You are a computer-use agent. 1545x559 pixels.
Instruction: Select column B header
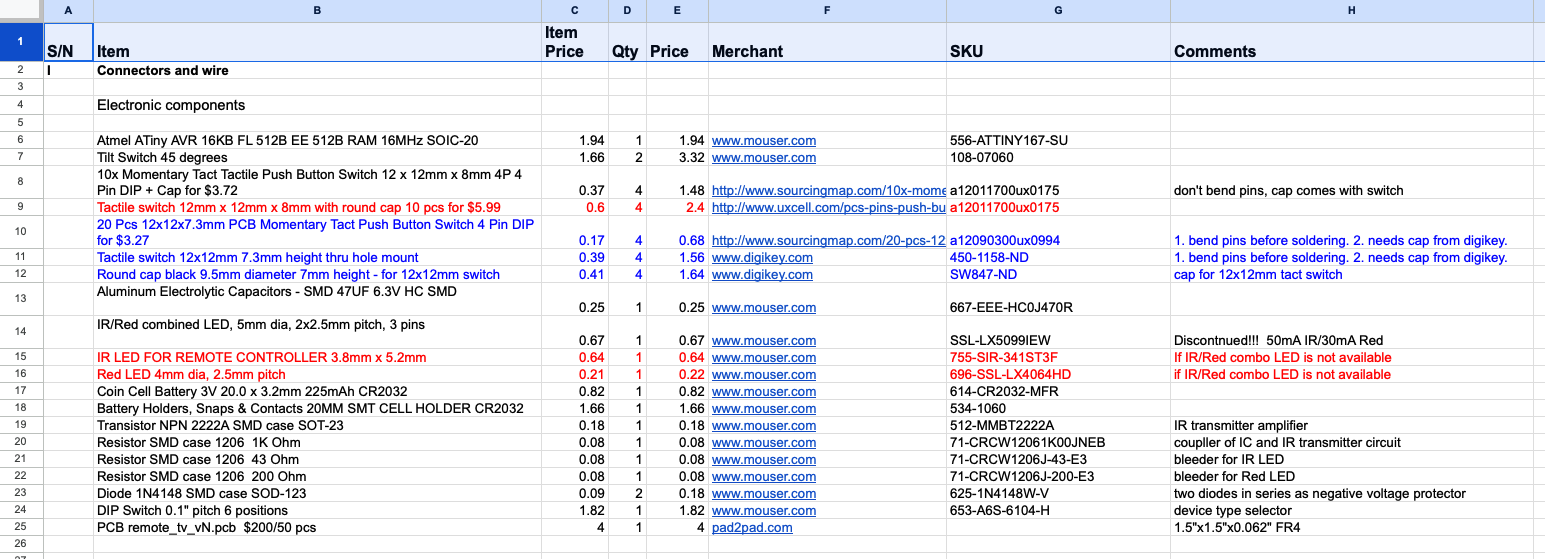click(317, 10)
